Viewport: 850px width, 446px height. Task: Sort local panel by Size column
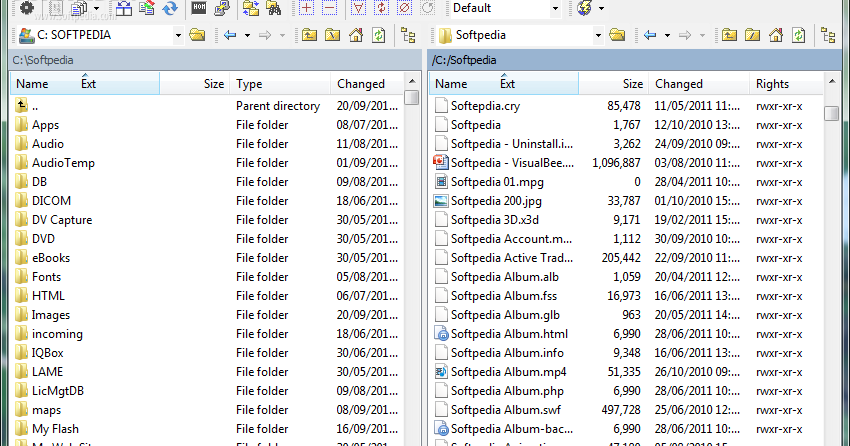195,83
